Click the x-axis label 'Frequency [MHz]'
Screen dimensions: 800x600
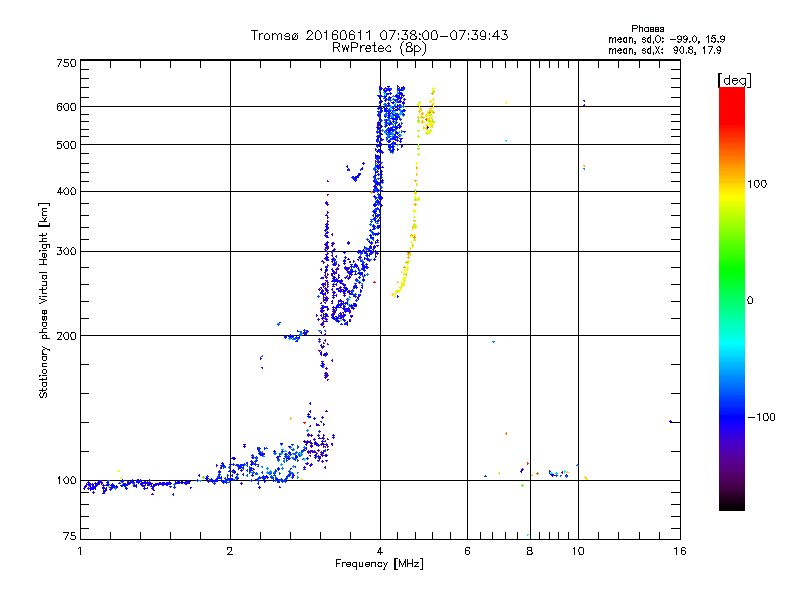[x=379, y=564]
